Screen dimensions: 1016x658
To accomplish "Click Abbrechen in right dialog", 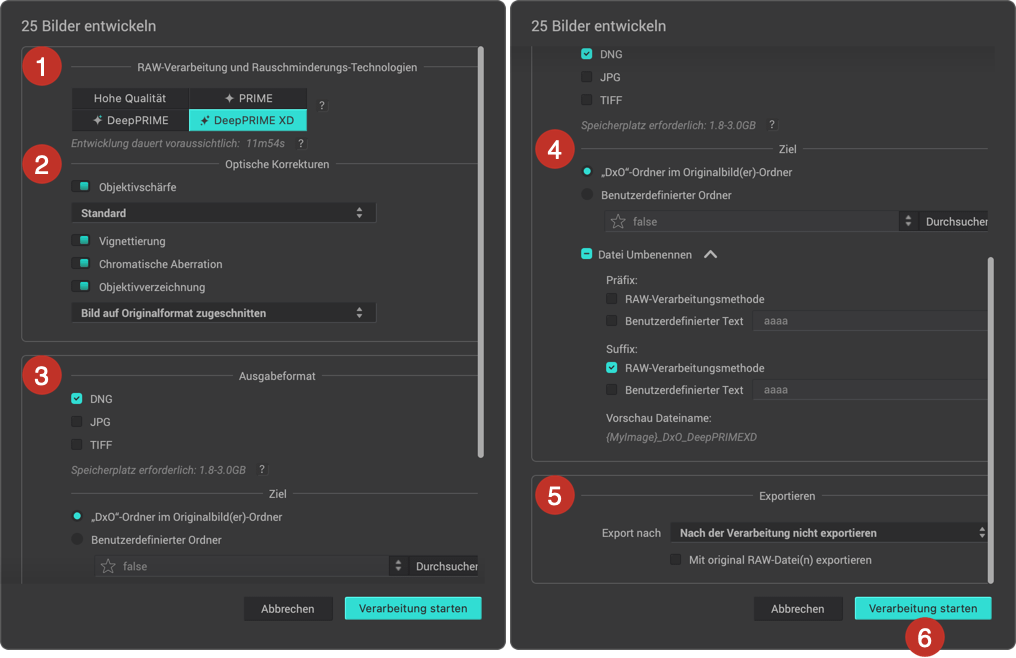I will tap(798, 609).
